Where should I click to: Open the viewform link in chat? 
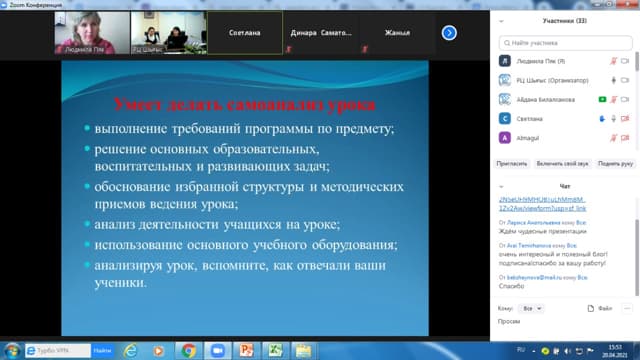point(542,204)
